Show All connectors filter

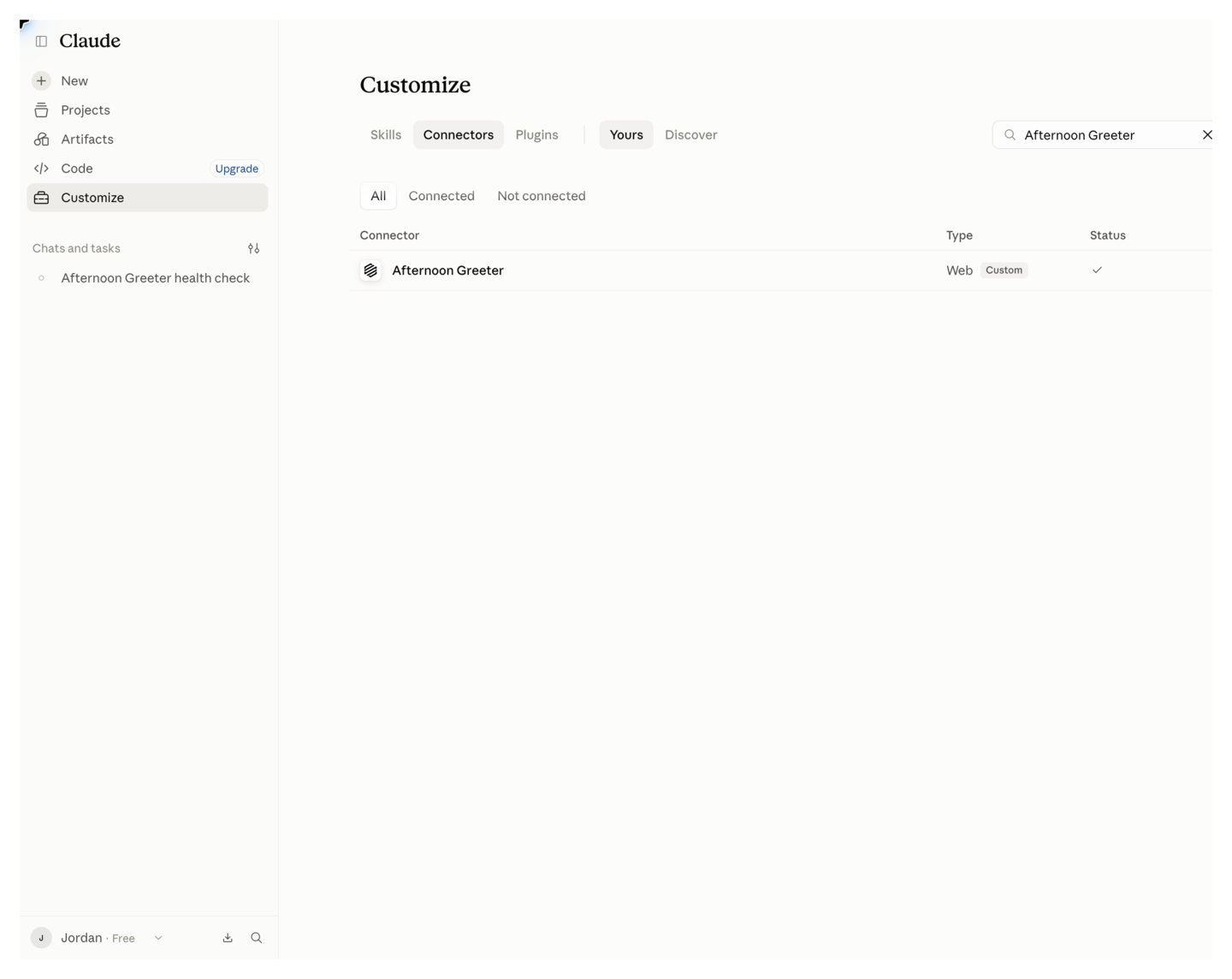(x=378, y=196)
